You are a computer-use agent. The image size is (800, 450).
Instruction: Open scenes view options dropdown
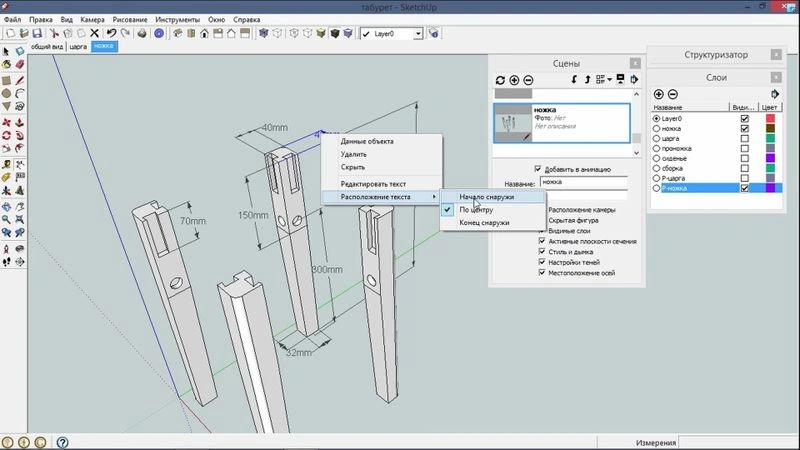(x=604, y=80)
